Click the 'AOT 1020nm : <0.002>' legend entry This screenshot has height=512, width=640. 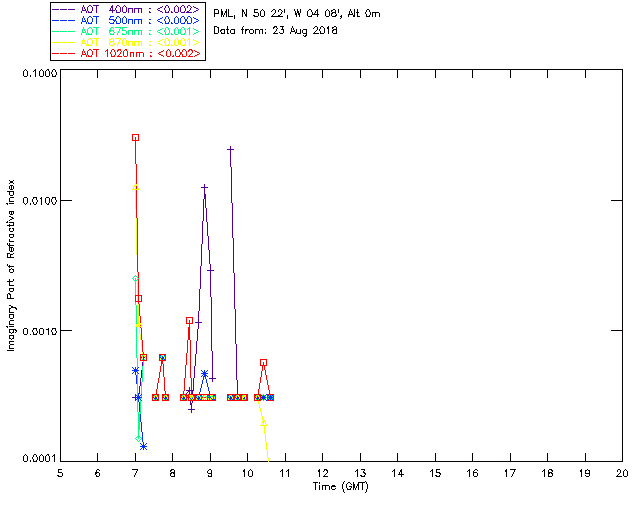coord(126,53)
